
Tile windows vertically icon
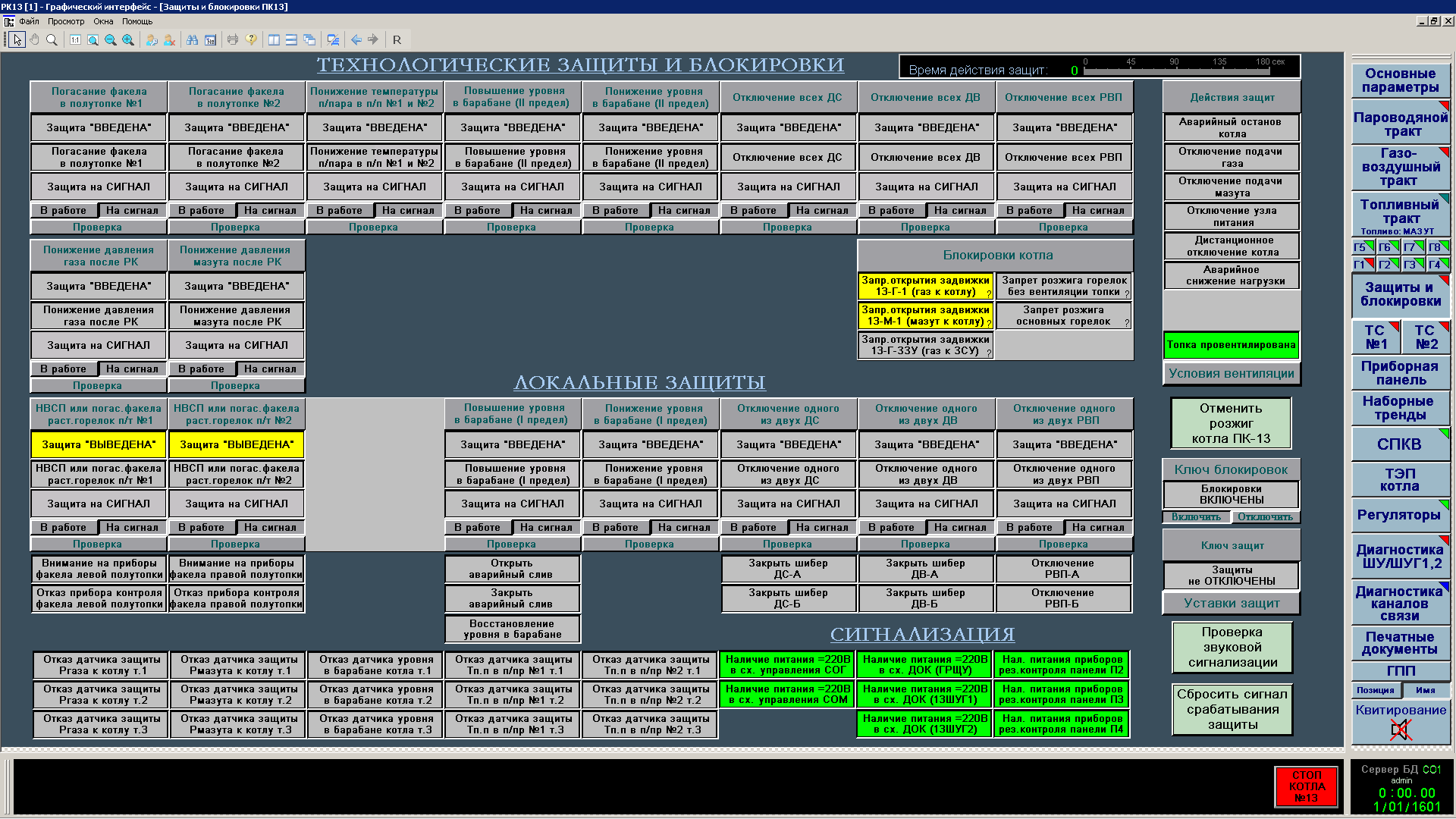[x=274, y=39]
